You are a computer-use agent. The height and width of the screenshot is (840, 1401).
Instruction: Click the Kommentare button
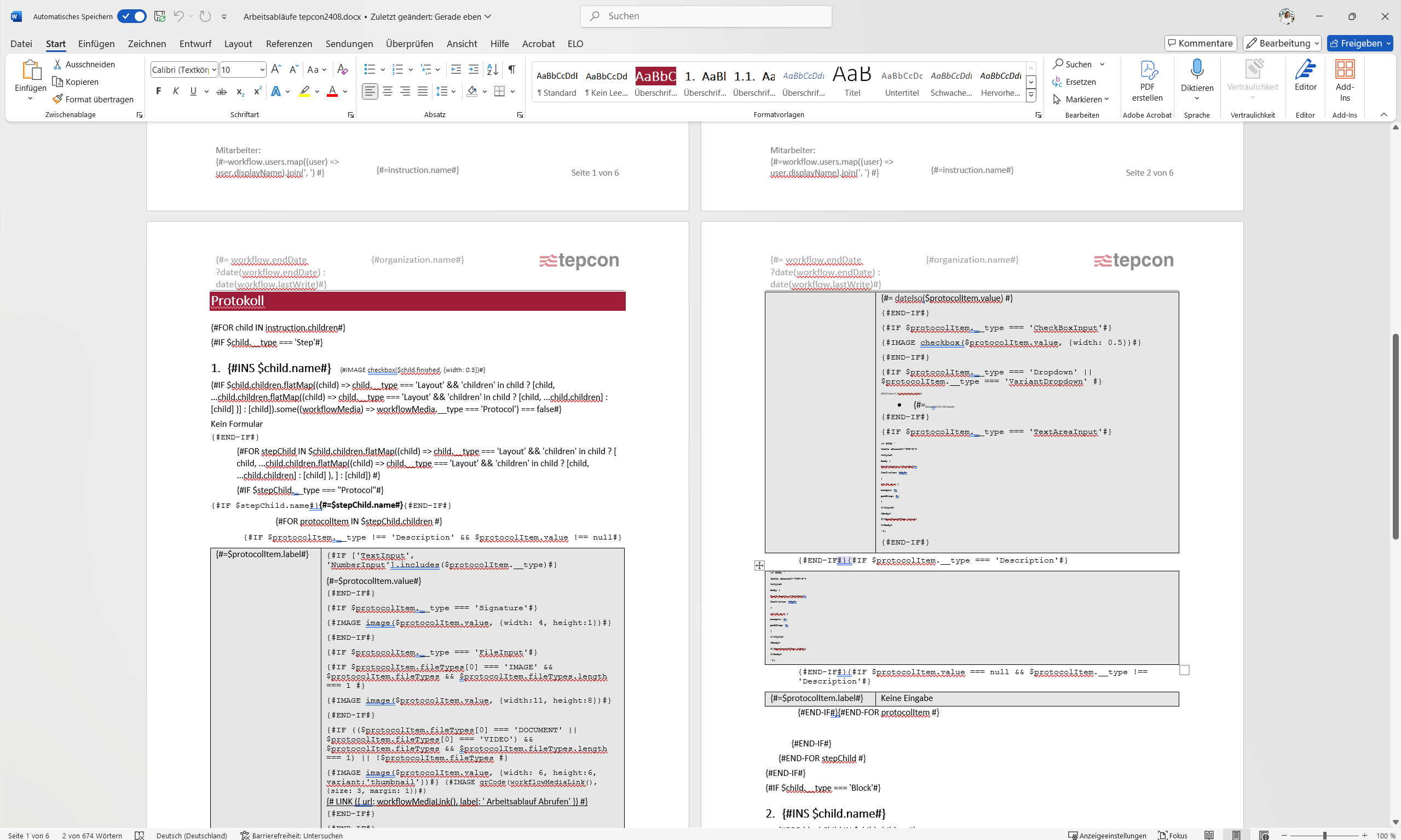[1200, 43]
